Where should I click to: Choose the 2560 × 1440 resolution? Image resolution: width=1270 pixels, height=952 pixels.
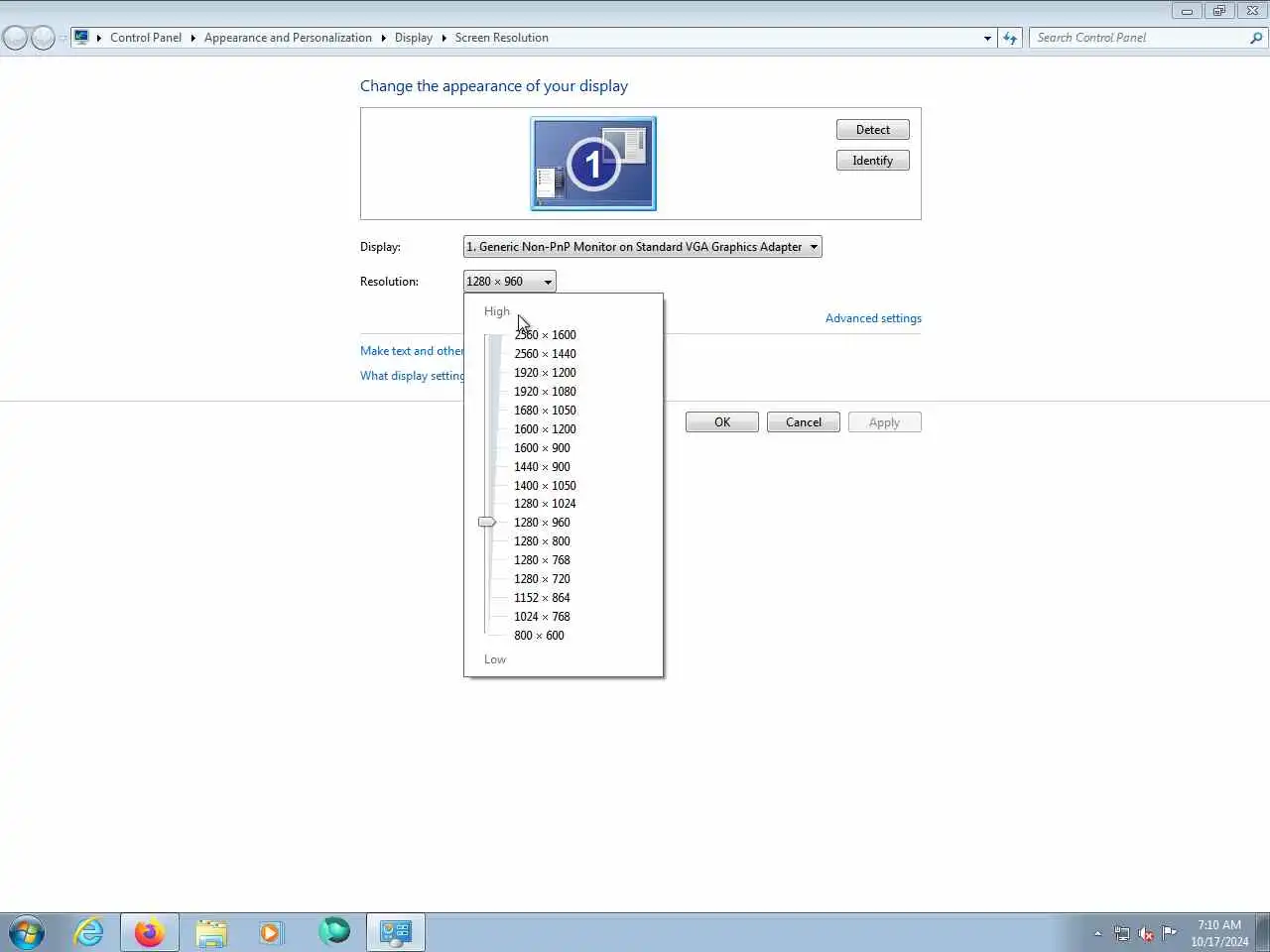click(545, 354)
